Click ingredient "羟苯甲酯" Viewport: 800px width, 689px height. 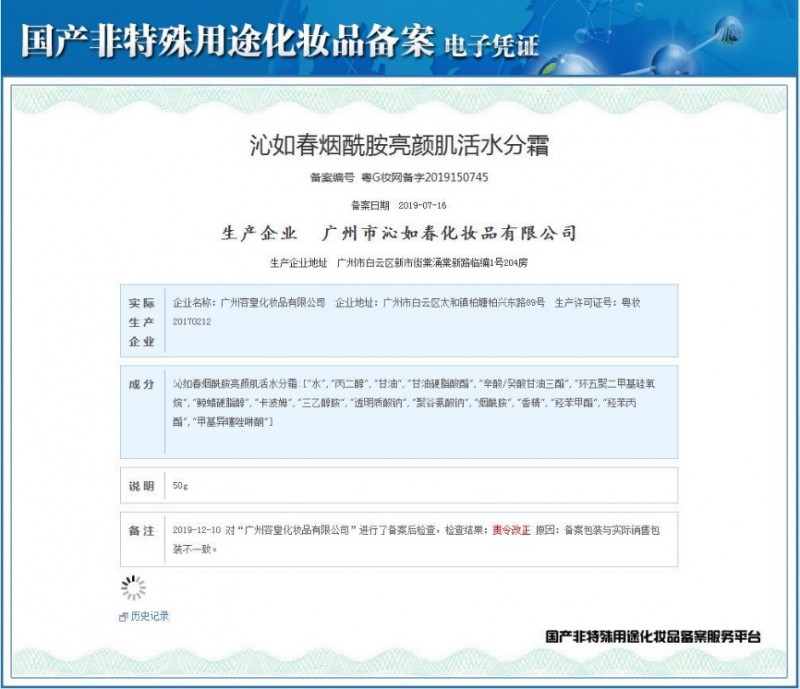(x=573, y=403)
